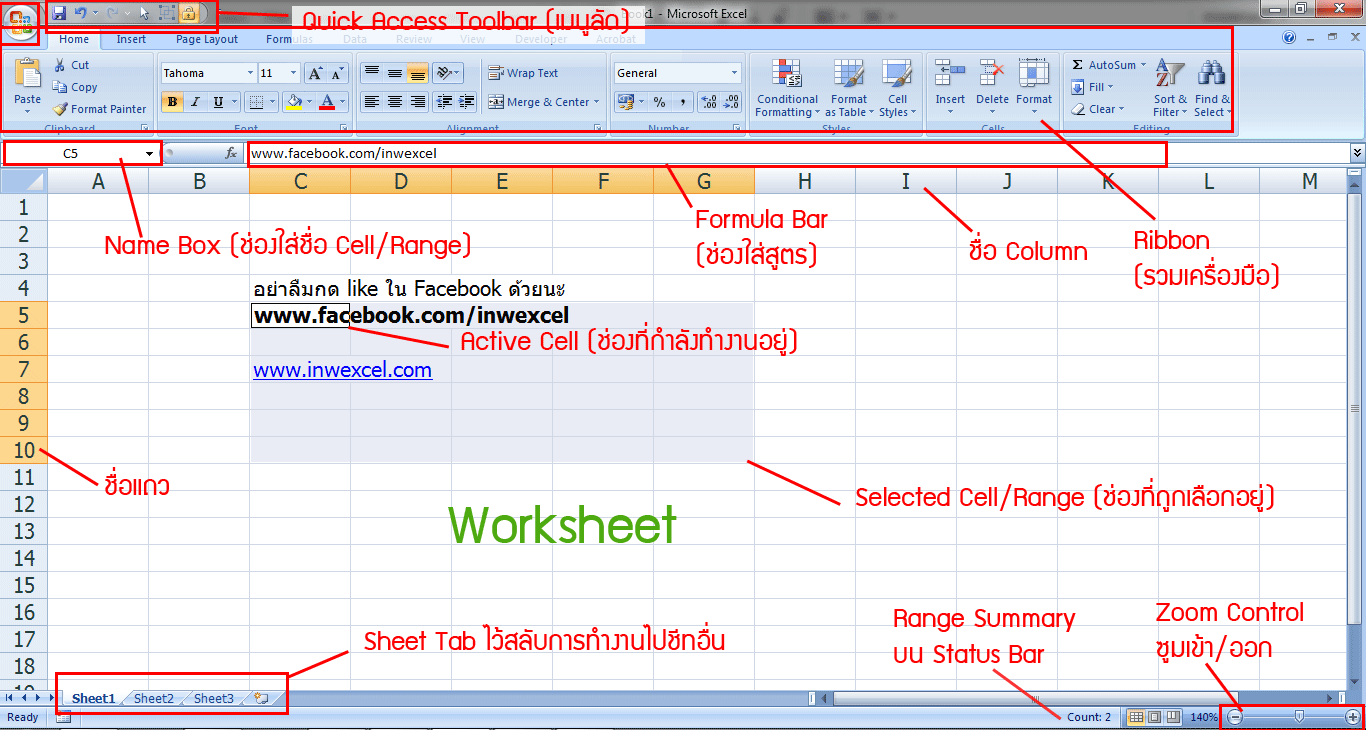Apply Comma Style number format
Screen dimensions: 1366x730
(682, 102)
